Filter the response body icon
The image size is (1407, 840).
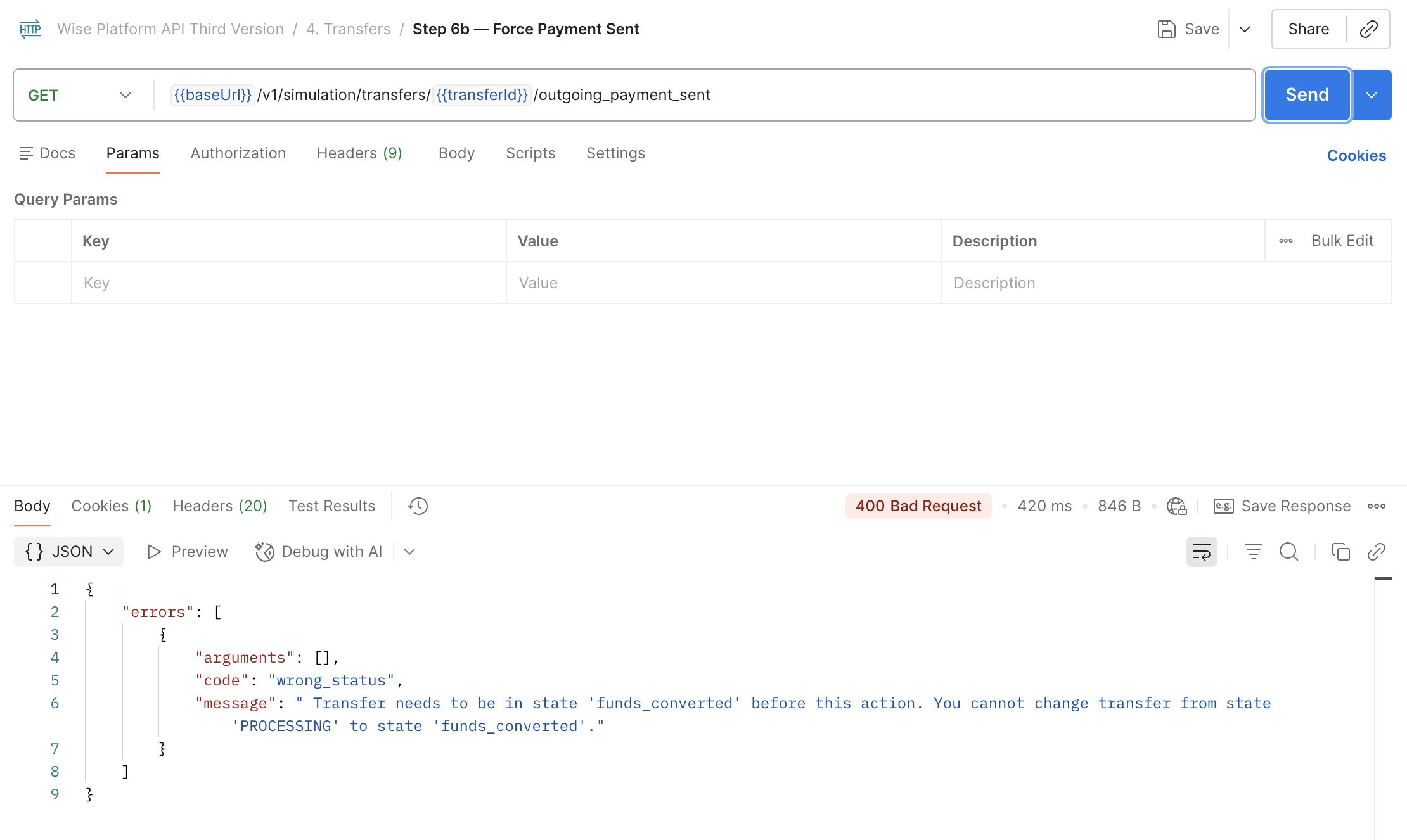1253,552
